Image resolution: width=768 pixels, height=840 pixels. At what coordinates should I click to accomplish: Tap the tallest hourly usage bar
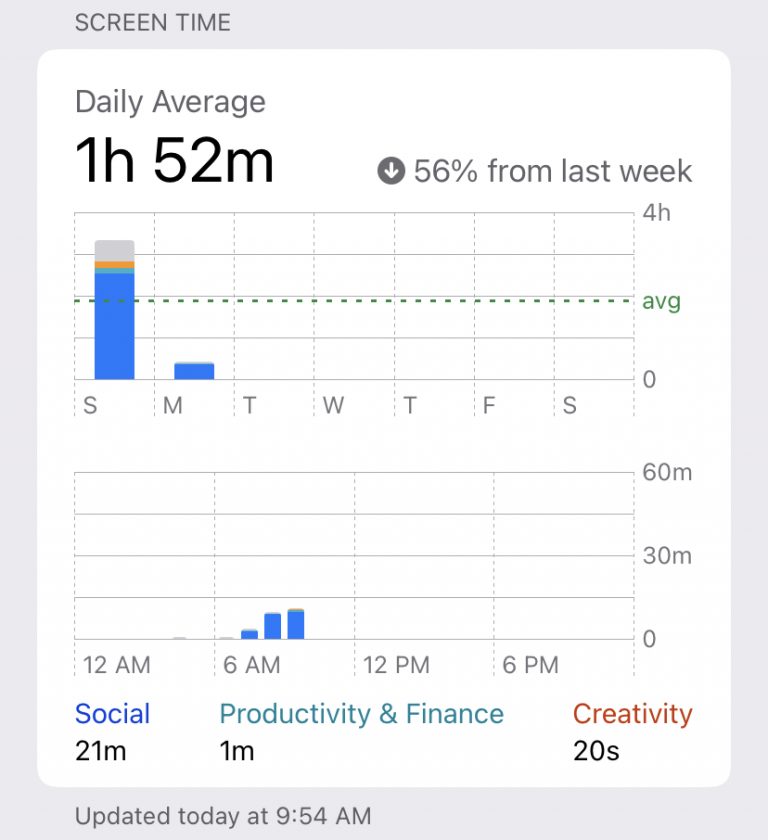pos(295,624)
